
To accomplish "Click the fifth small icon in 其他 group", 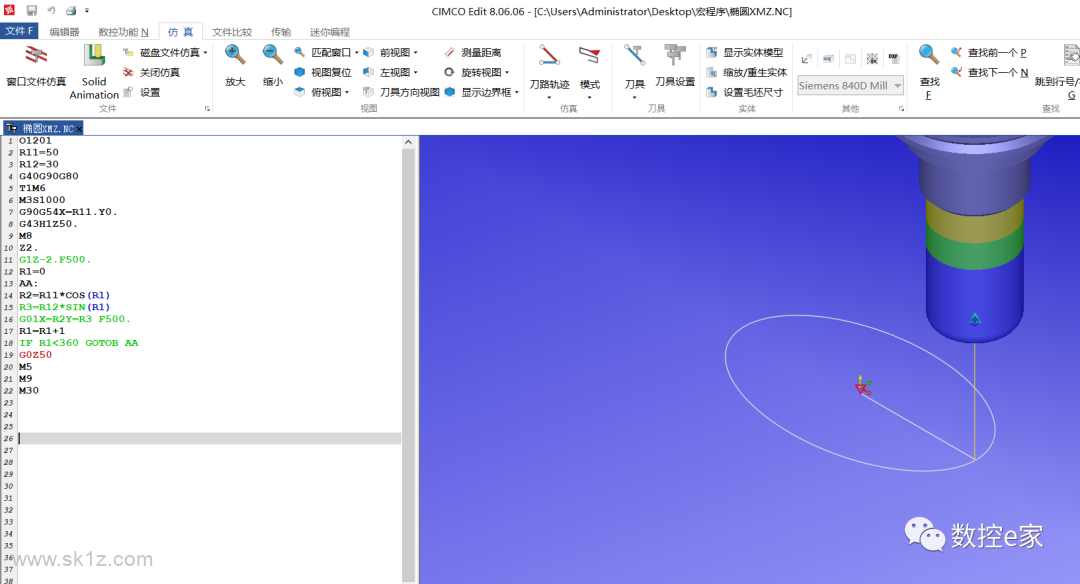I will [x=894, y=59].
